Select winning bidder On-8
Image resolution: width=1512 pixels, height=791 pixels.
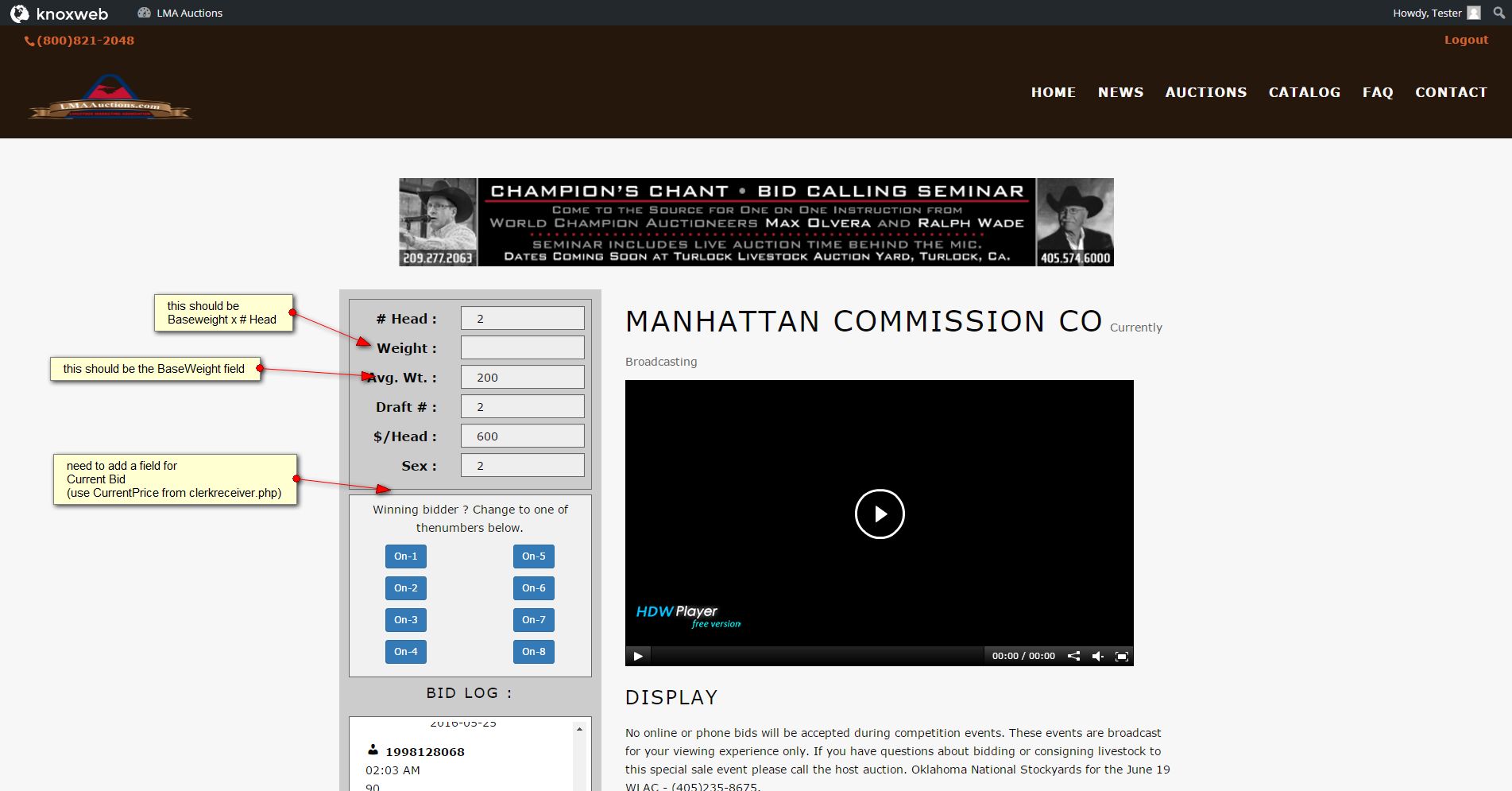point(534,652)
